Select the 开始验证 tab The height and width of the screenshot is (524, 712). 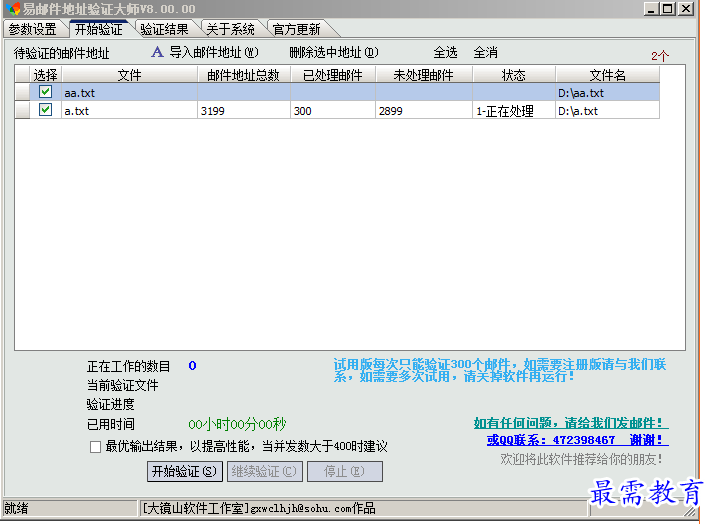pyautogui.click(x=99, y=29)
